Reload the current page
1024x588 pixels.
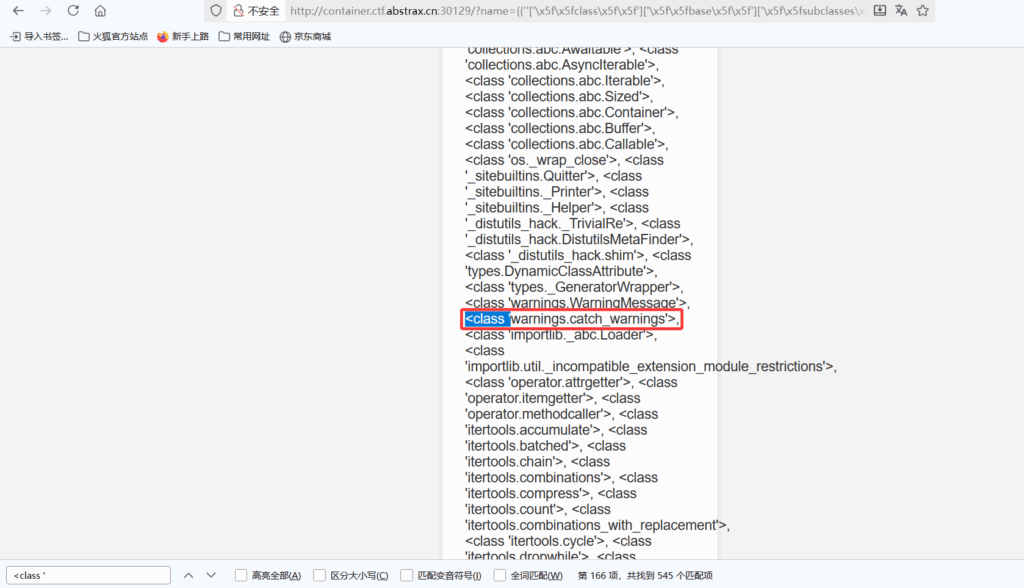pyautogui.click(x=73, y=11)
